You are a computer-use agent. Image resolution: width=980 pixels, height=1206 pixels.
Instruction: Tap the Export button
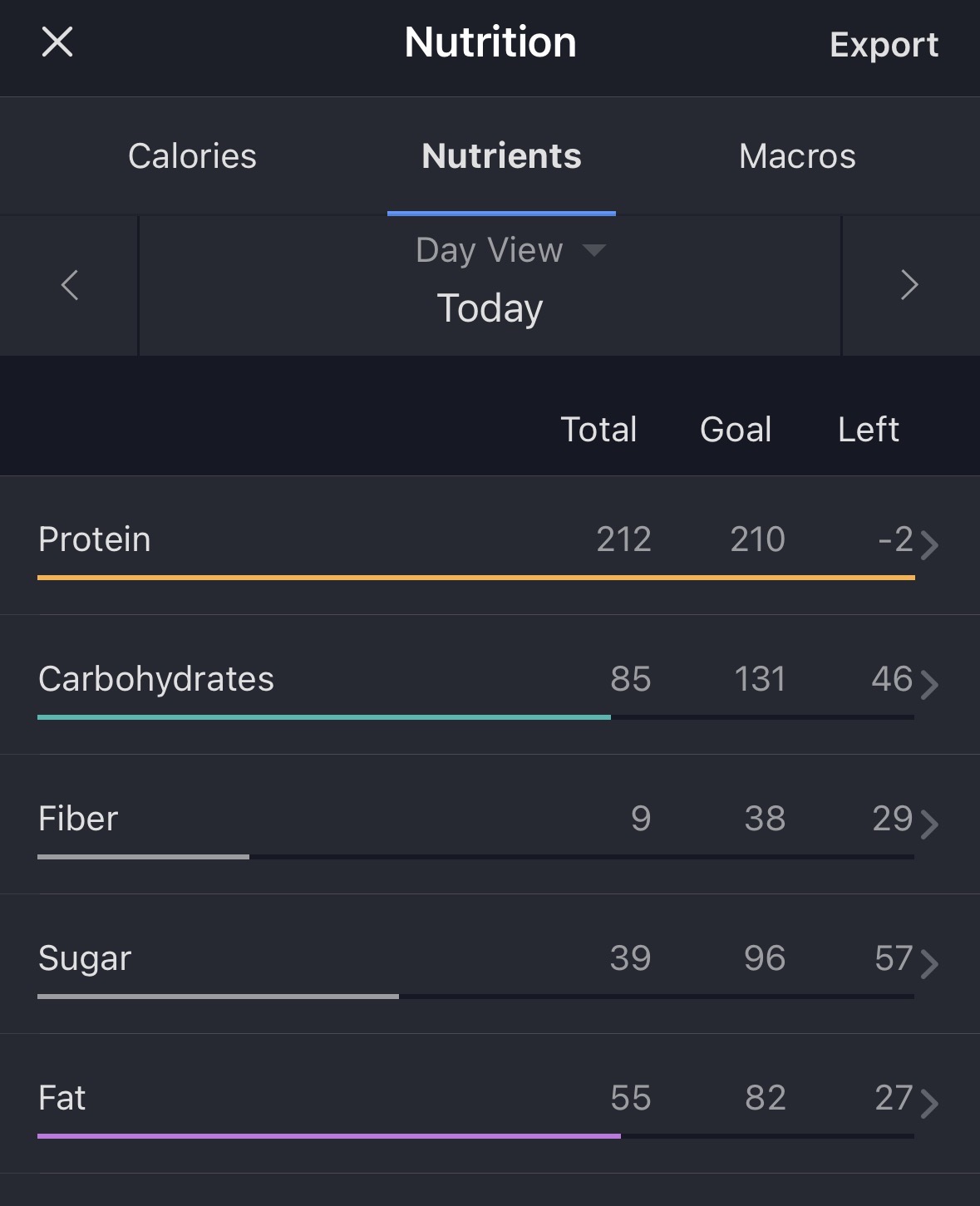pos(884,45)
